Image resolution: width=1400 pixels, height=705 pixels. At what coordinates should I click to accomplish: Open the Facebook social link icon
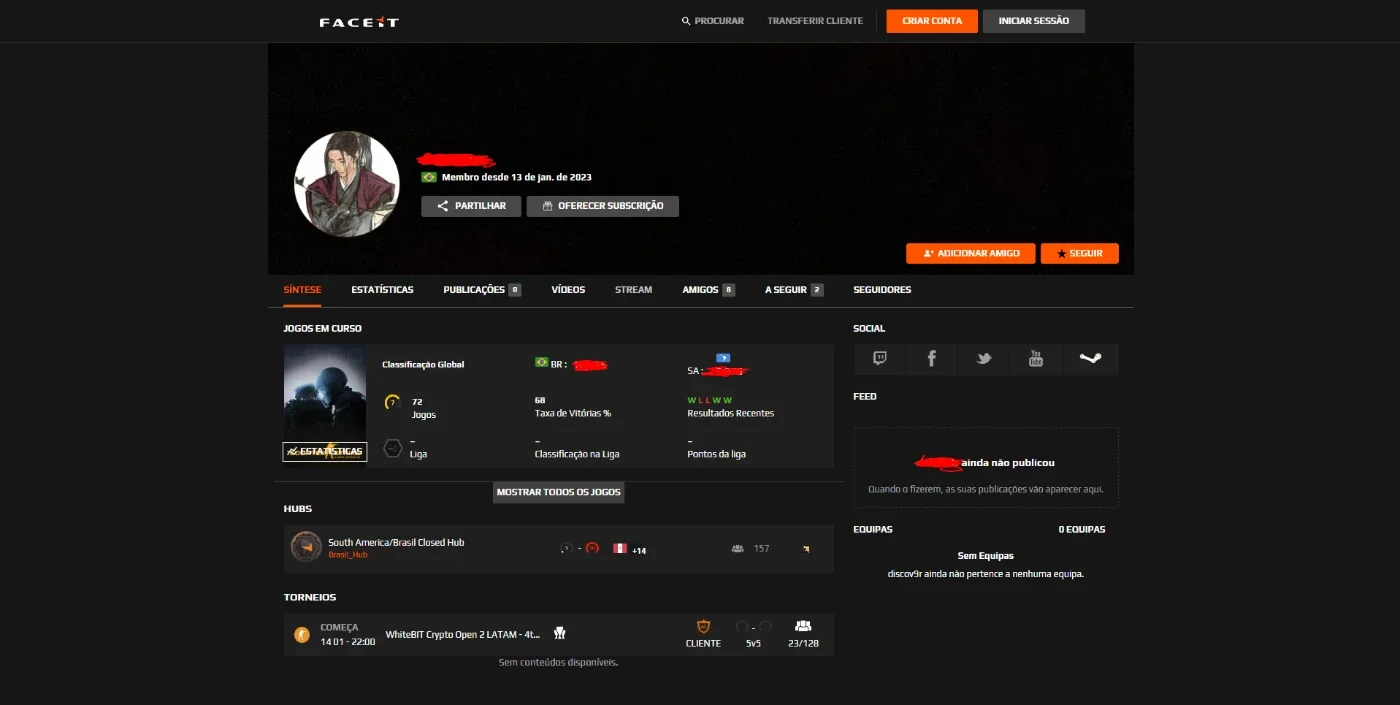932,359
